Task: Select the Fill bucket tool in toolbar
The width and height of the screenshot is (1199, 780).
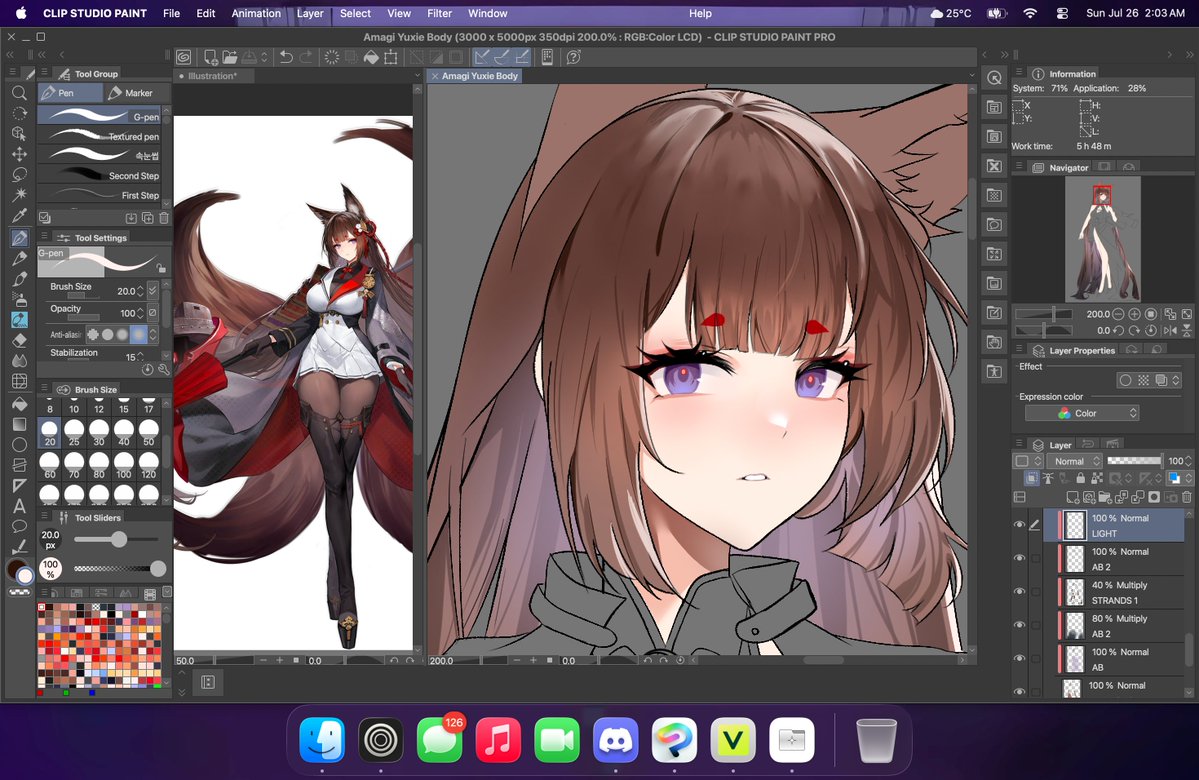Action: click(19, 404)
